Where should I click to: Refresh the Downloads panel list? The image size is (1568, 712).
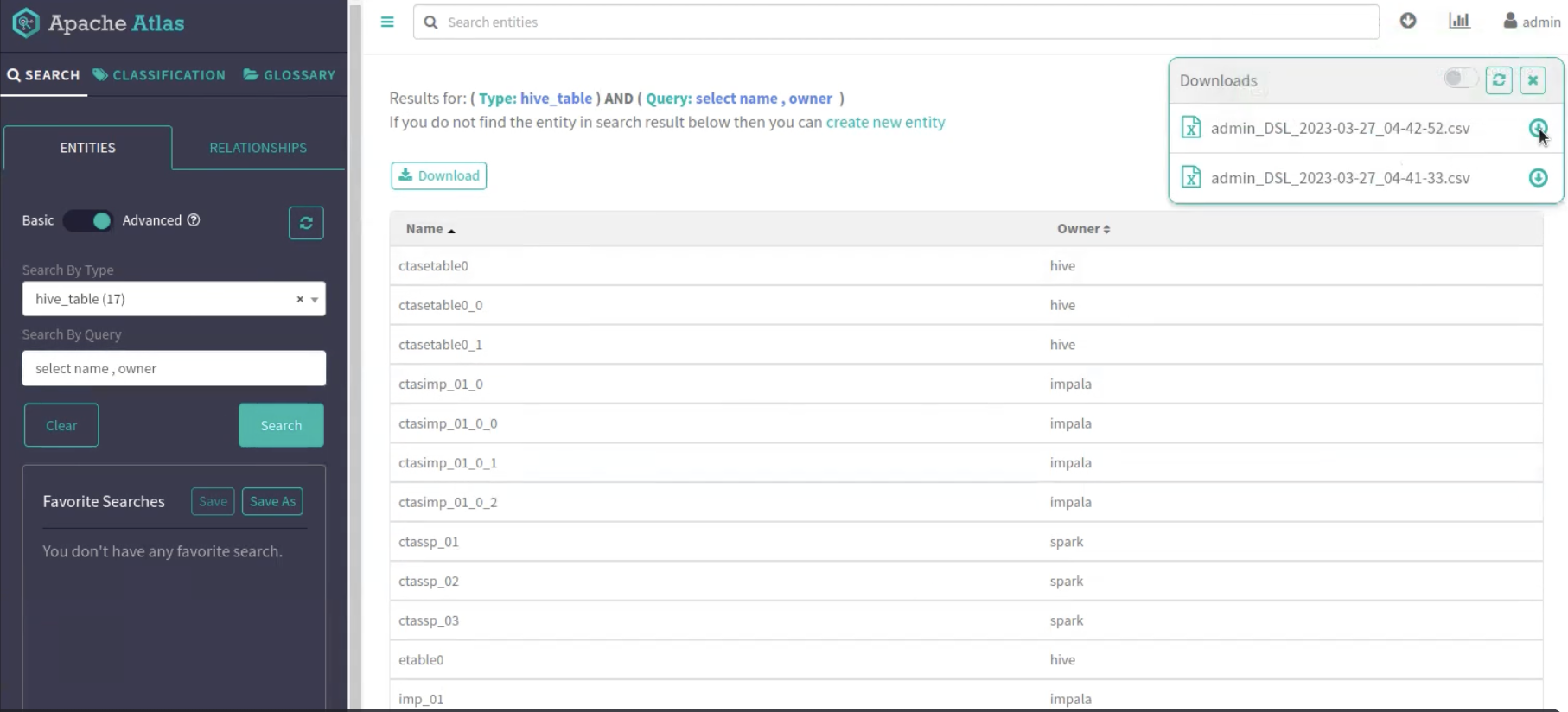pyautogui.click(x=1499, y=80)
